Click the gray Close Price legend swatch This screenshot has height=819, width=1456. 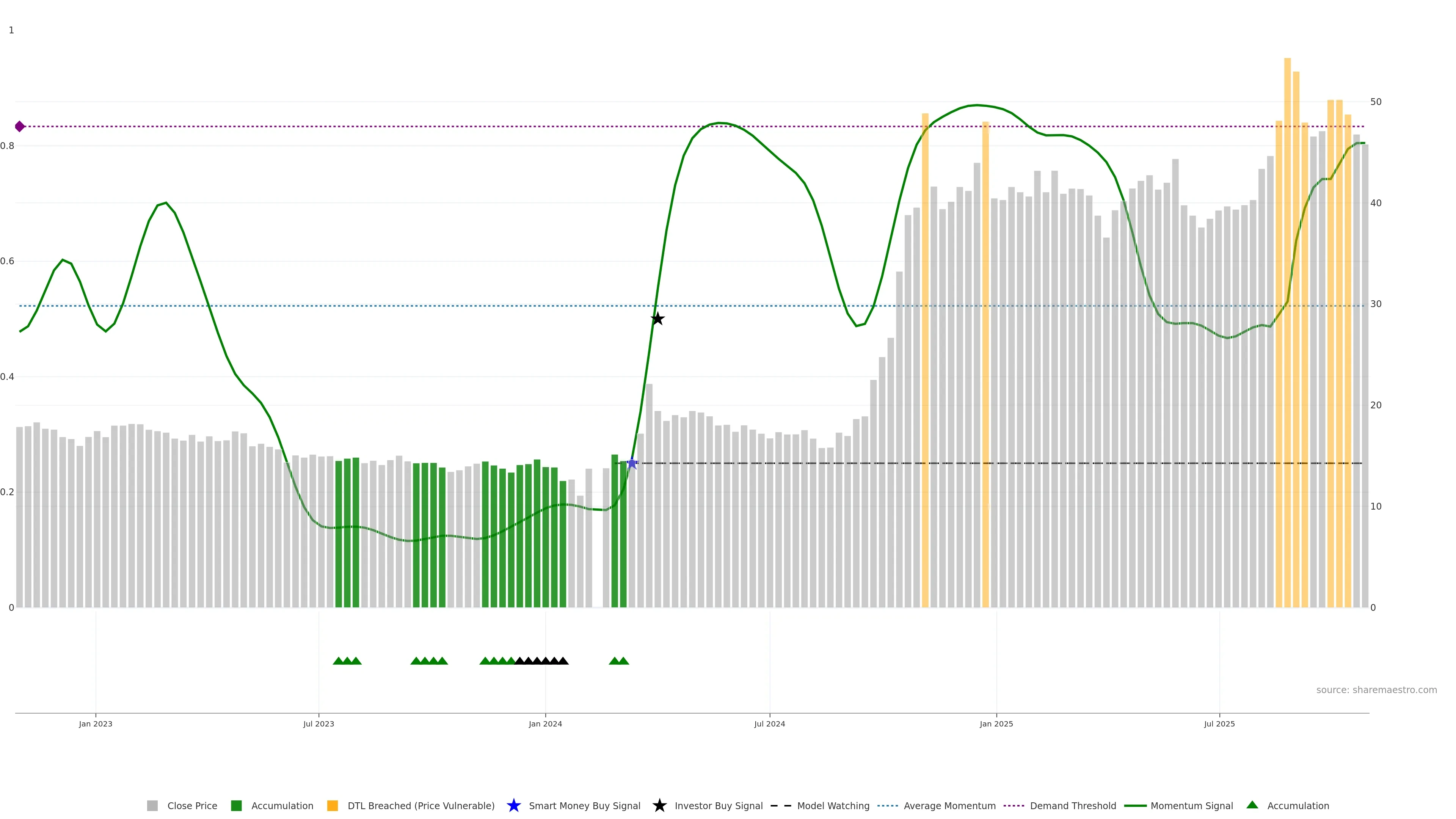point(152,805)
